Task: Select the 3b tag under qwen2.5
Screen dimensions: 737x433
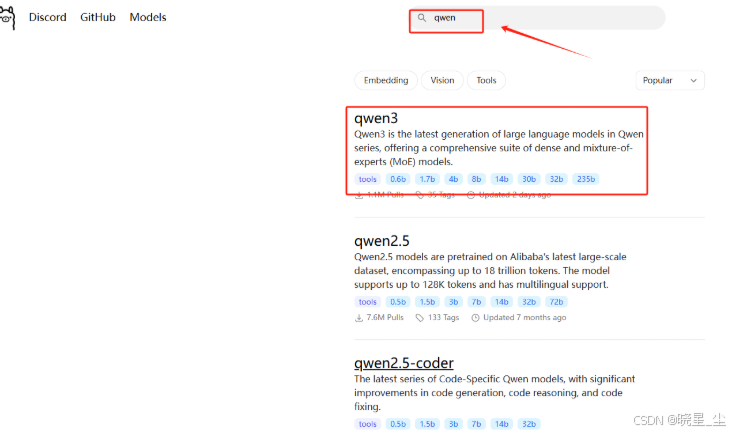Action: [x=453, y=302]
